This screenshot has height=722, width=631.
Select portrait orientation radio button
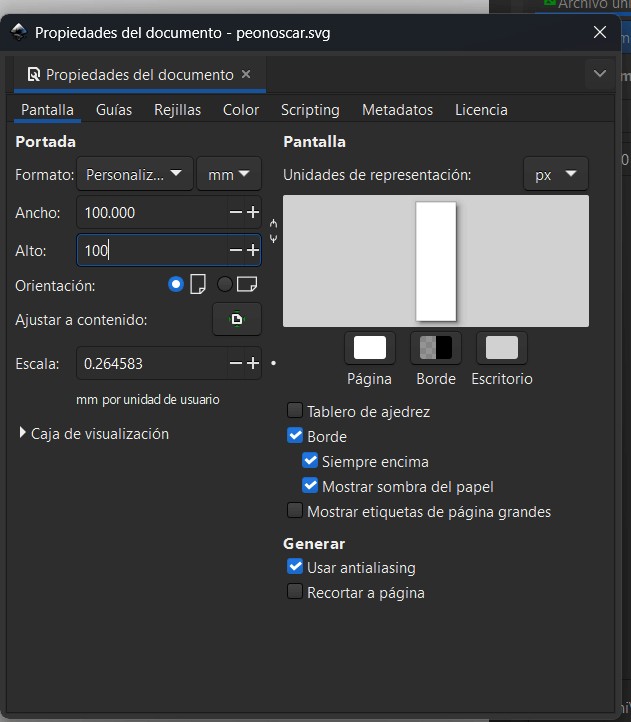point(177,285)
